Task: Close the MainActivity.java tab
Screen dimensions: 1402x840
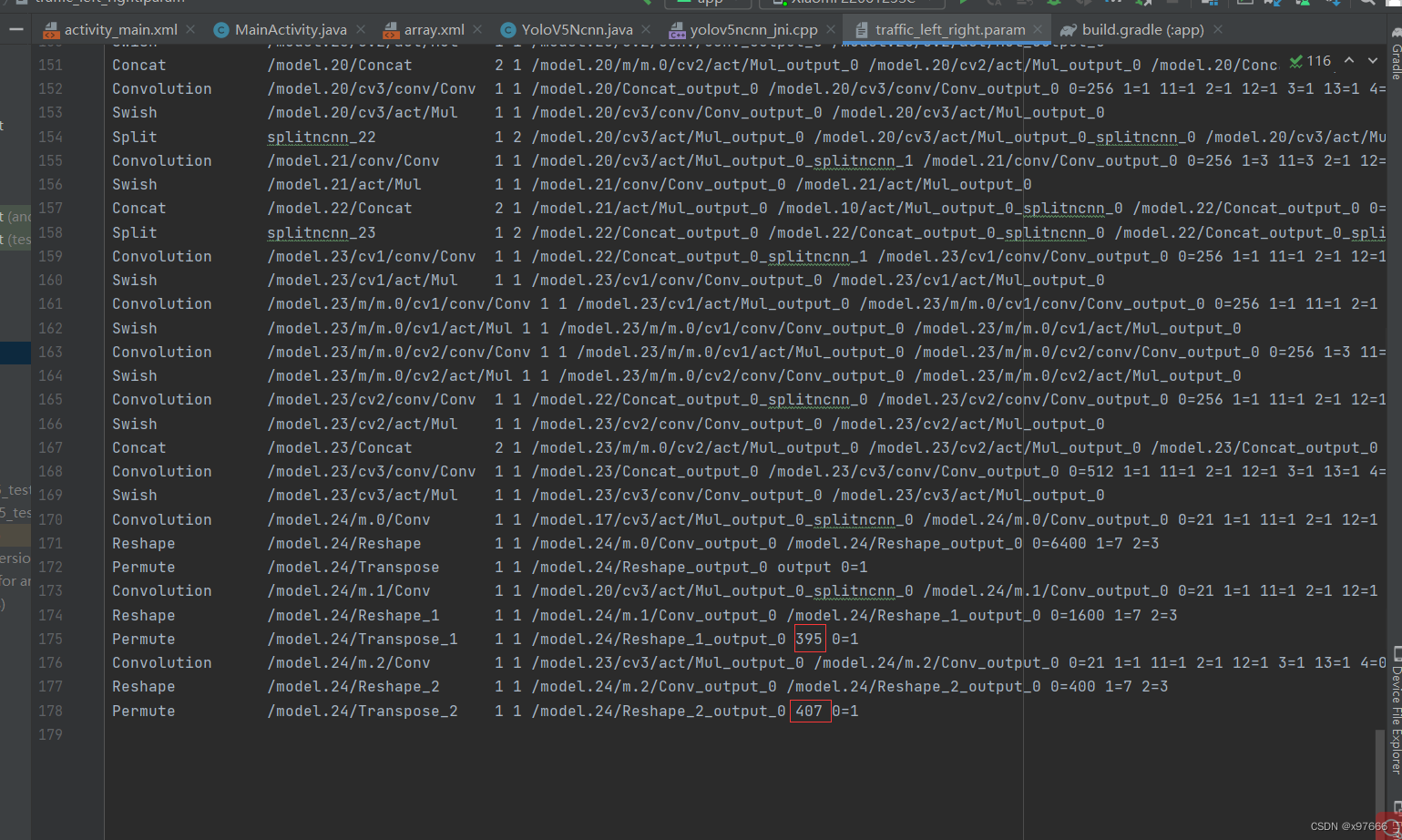Action: 362,29
